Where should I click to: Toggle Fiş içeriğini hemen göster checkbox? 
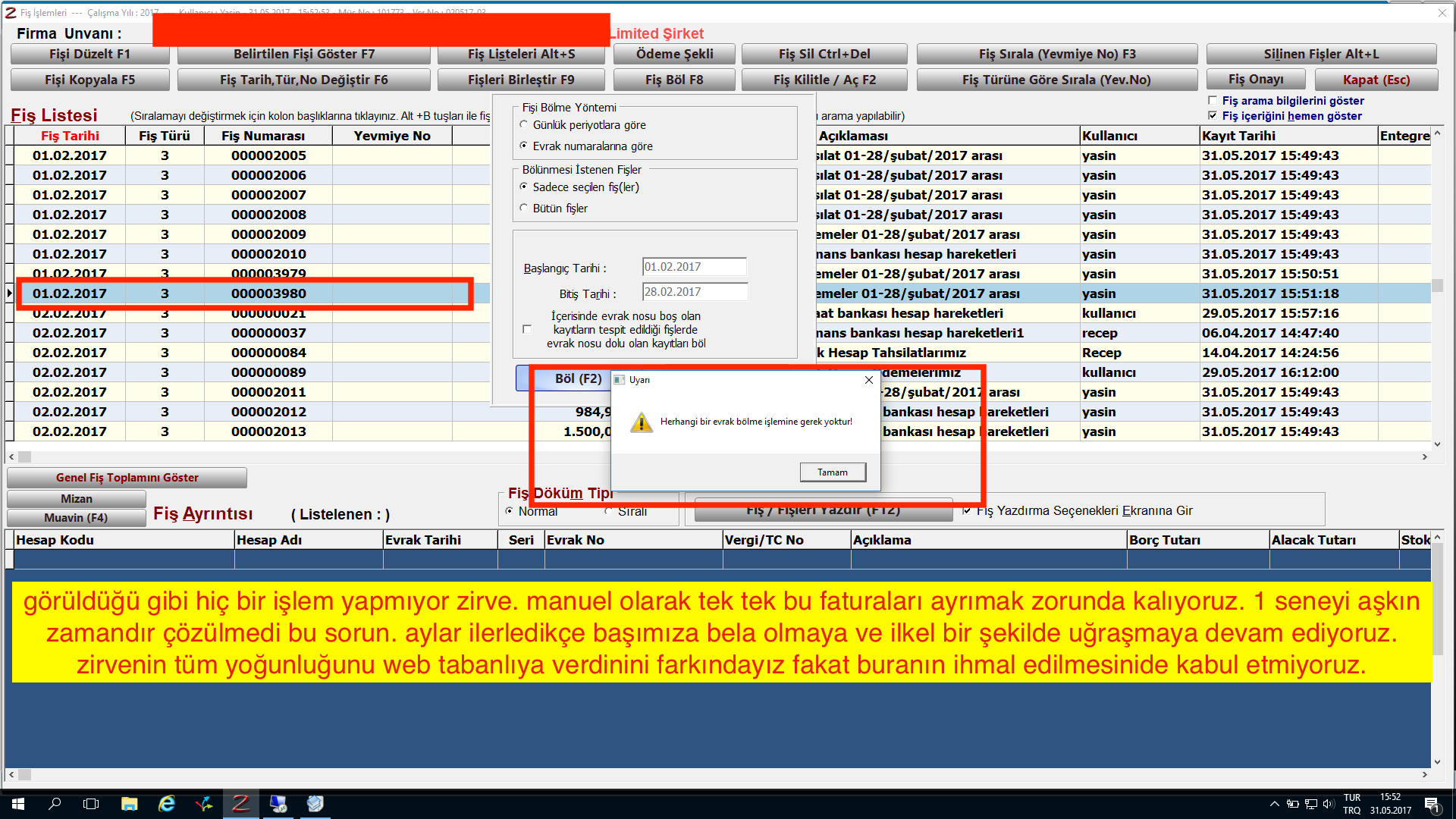(x=1213, y=115)
